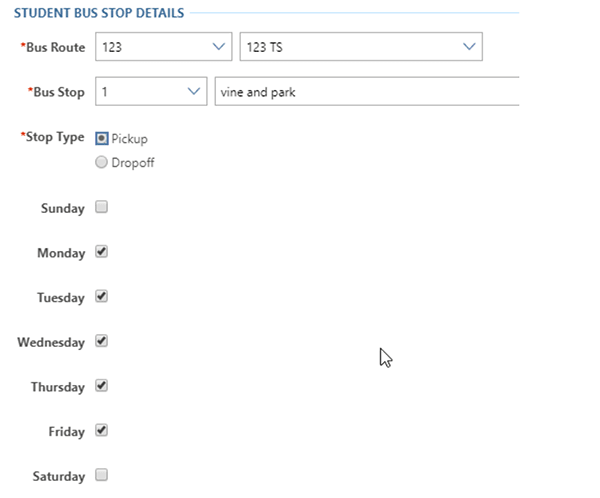Viewport: 600px width, 498px height.
Task: Click the Bus Route dropdown chevron arrow
Action: [218, 47]
